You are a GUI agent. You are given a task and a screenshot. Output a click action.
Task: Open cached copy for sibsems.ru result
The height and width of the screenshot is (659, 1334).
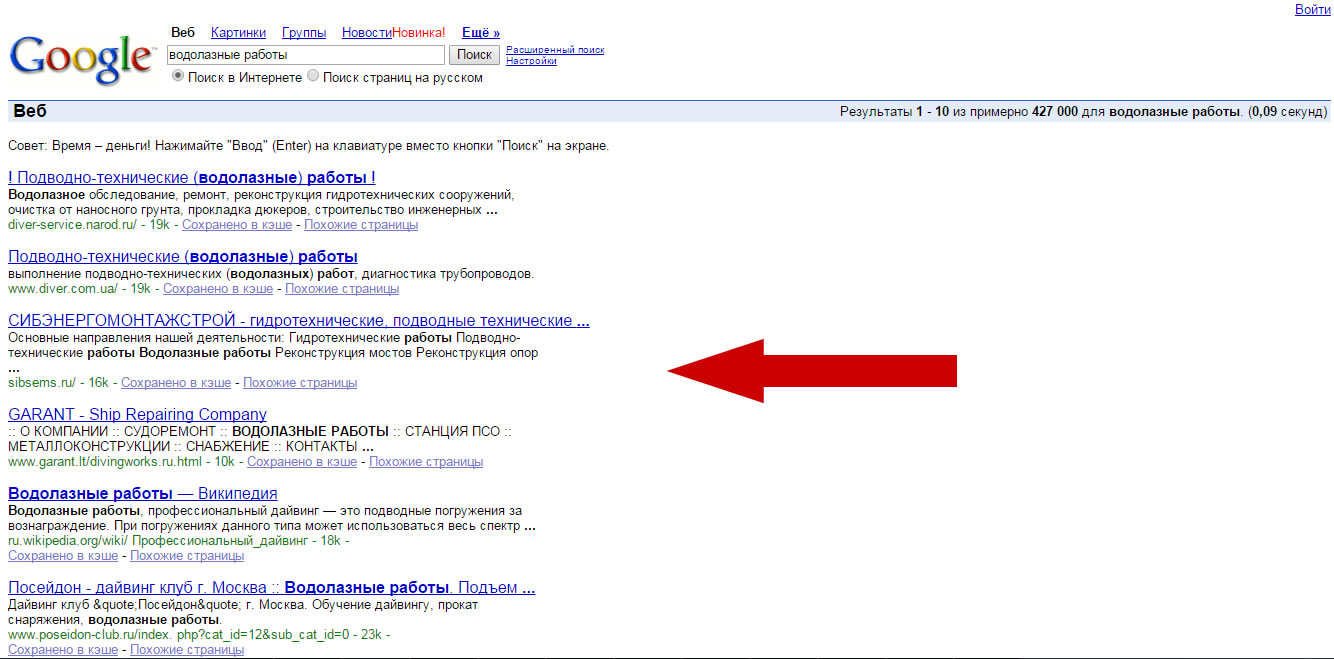pyautogui.click(x=176, y=383)
